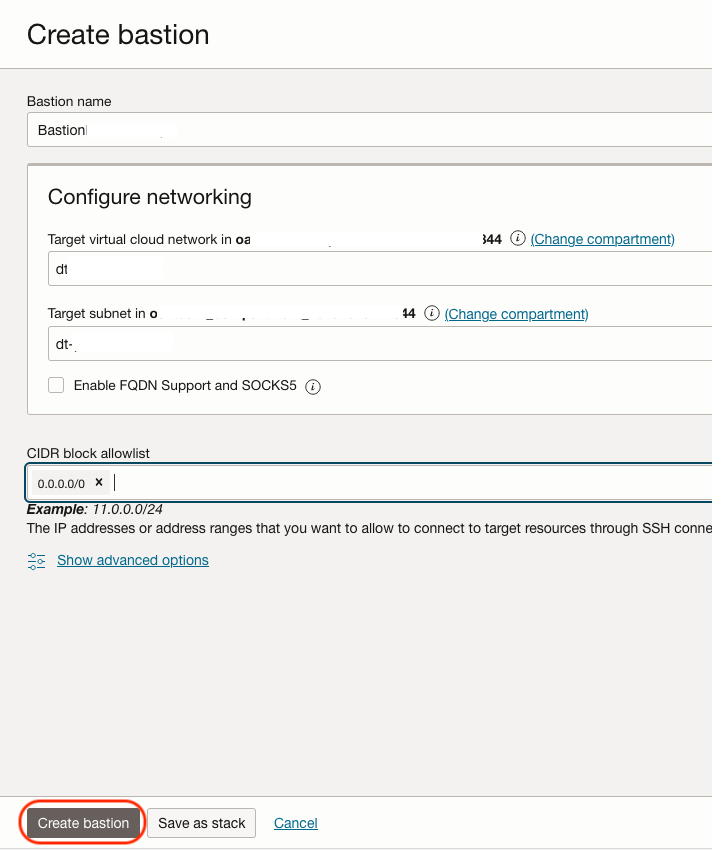Click the sliders icon beside advanced options
The height and width of the screenshot is (850, 712).
point(37,561)
